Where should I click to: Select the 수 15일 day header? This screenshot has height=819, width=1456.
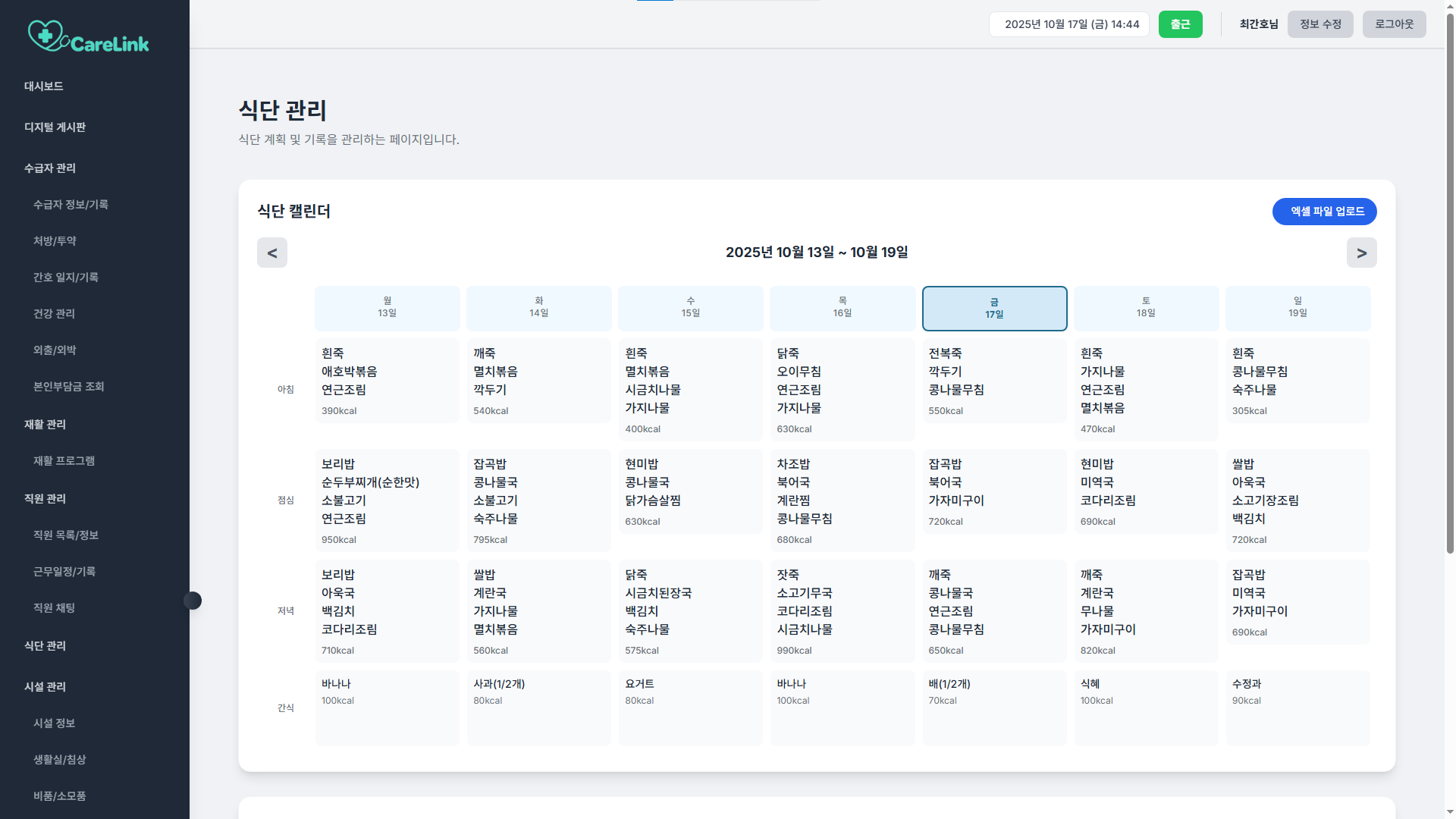(690, 308)
